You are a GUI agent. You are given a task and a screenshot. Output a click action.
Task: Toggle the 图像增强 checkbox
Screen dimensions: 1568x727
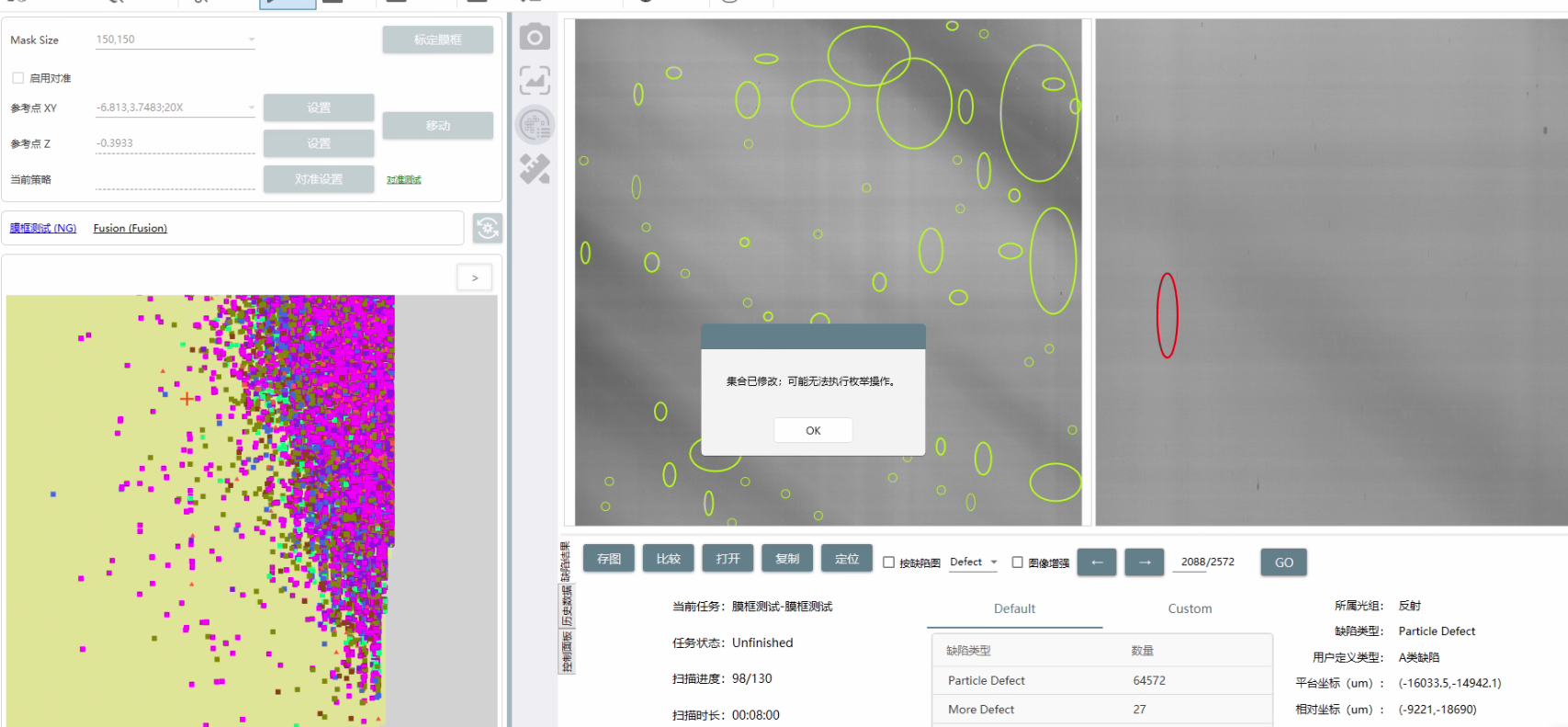pyautogui.click(x=1018, y=562)
